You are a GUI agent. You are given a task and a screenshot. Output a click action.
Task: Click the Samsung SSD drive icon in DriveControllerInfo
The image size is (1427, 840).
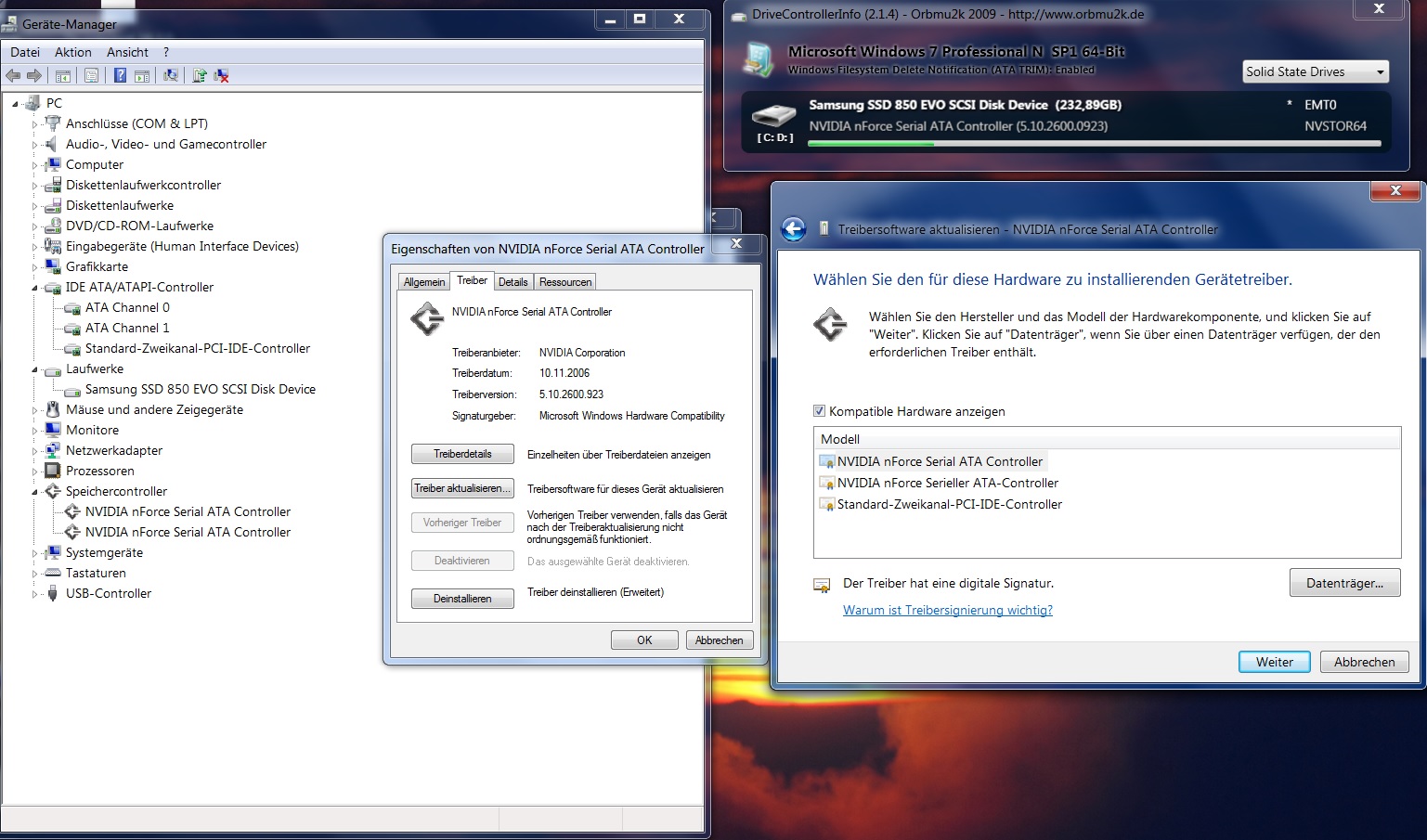773,116
